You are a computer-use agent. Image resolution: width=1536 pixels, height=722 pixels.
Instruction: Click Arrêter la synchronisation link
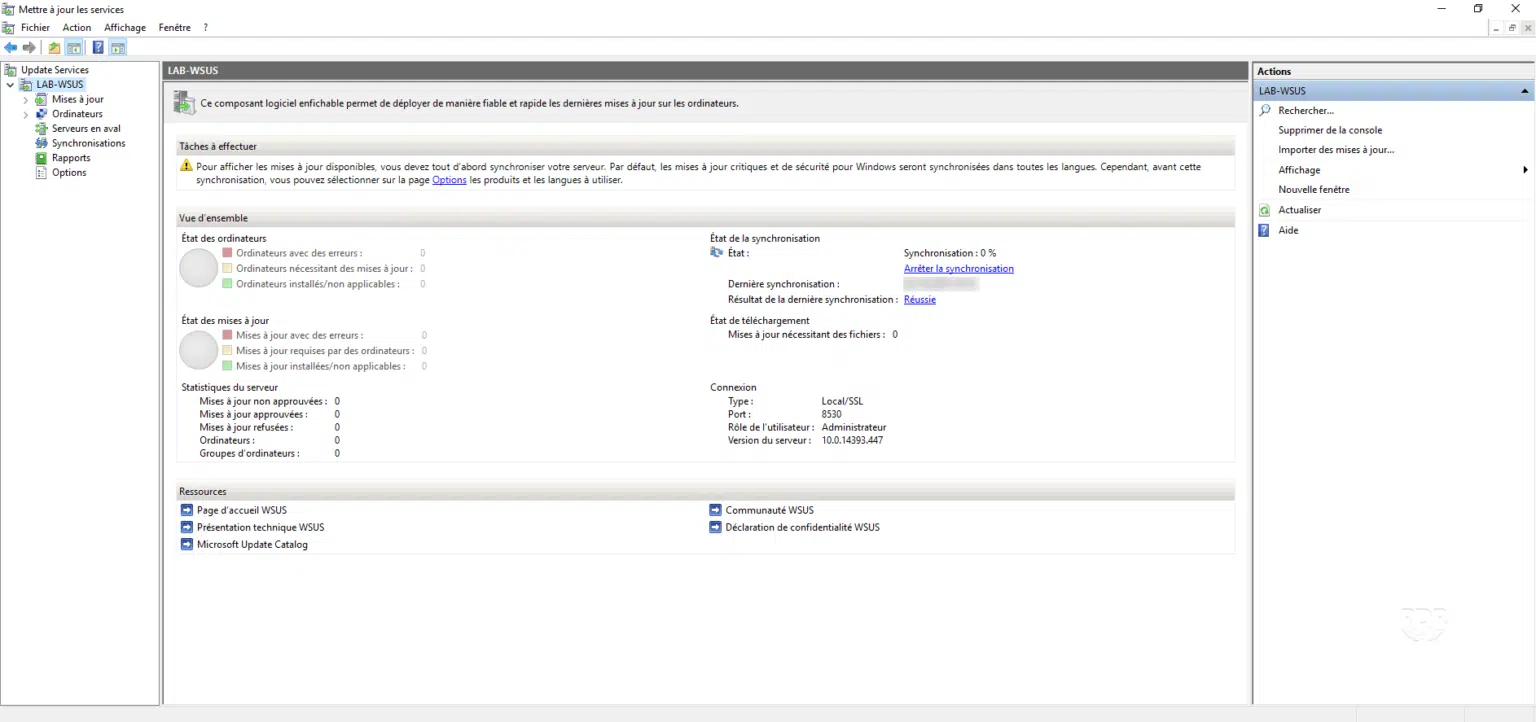959,269
